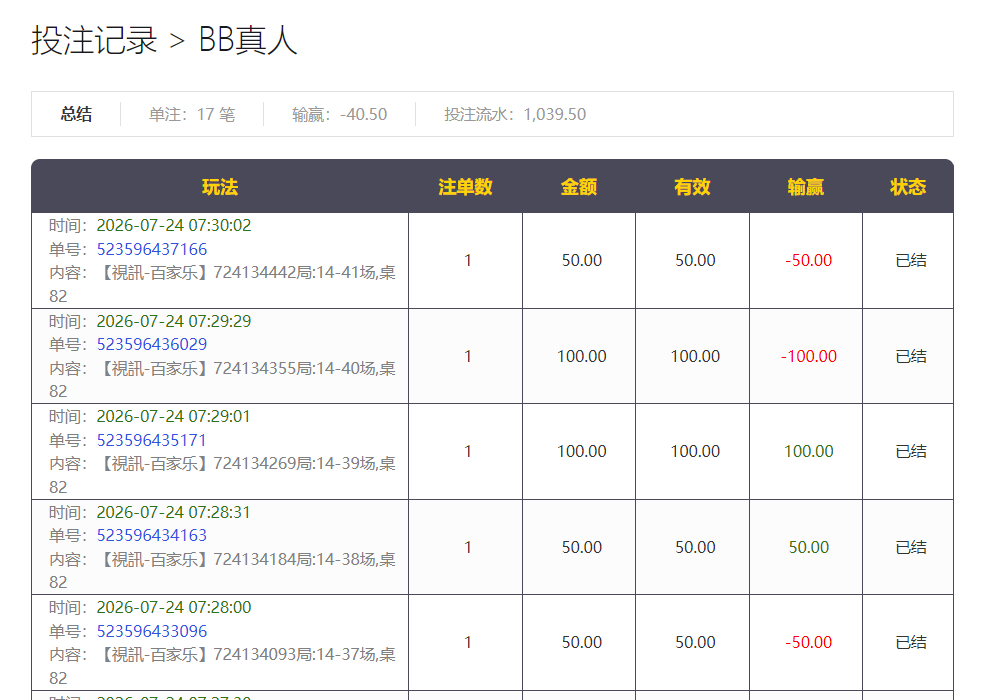Viewport: 982px width, 700px height.
Task: Click 已结 status for order 523596436029
Action: click(911, 356)
